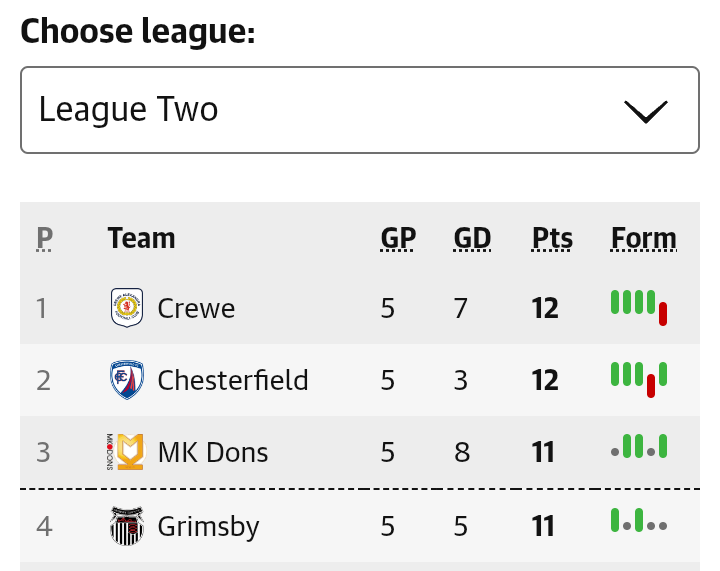
Task: Click the MK Dons club crest icon
Action: tap(126, 452)
